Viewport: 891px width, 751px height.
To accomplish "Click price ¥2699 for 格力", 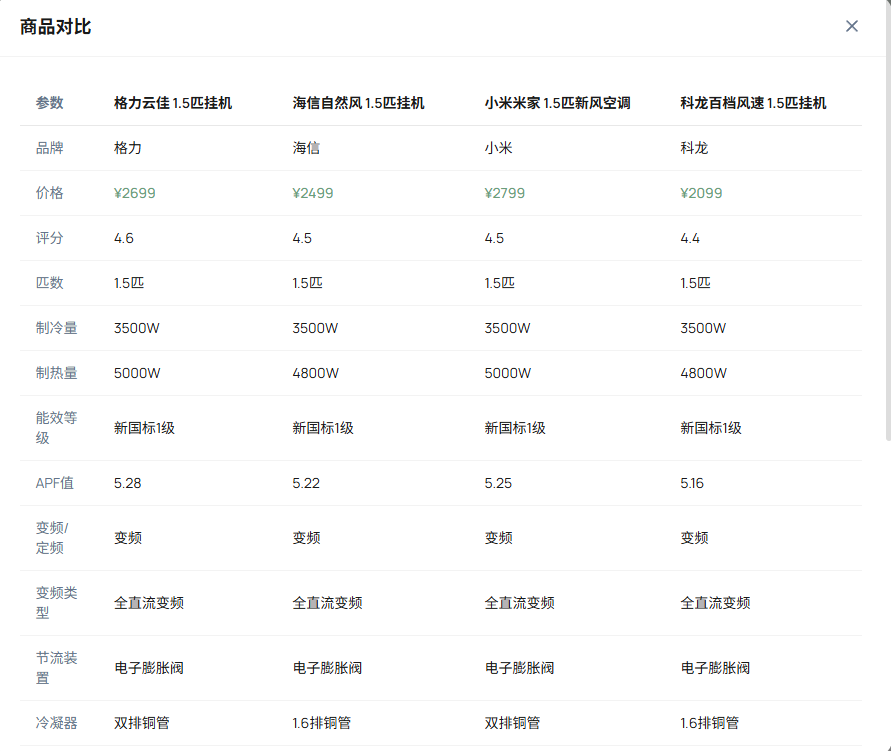I will pyautogui.click(x=135, y=193).
